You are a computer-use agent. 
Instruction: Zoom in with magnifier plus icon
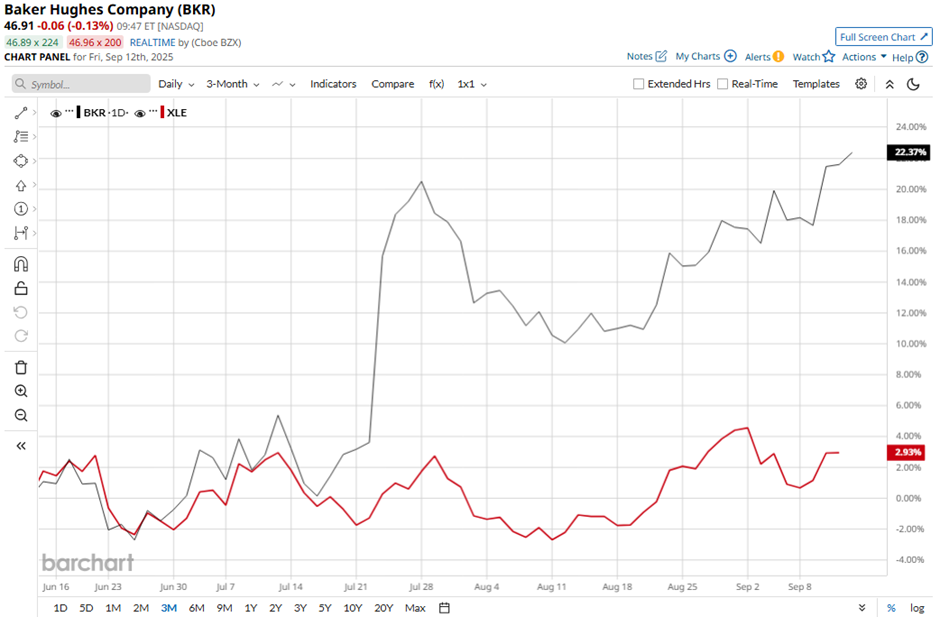pos(21,392)
